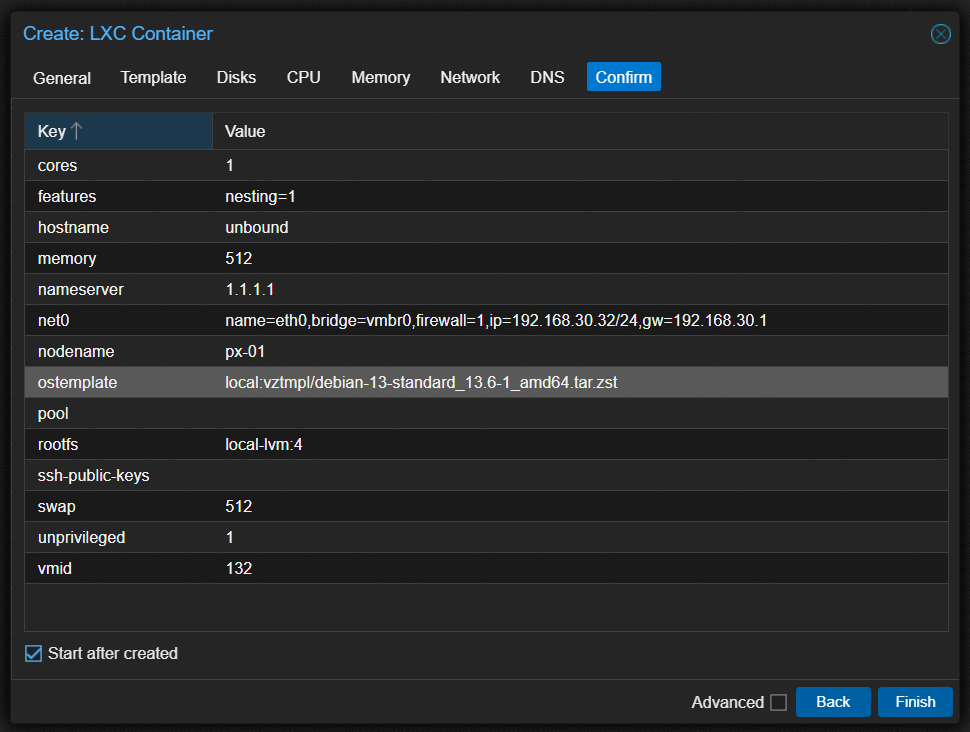
Task: Click the Finish button
Action: (x=915, y=702)
